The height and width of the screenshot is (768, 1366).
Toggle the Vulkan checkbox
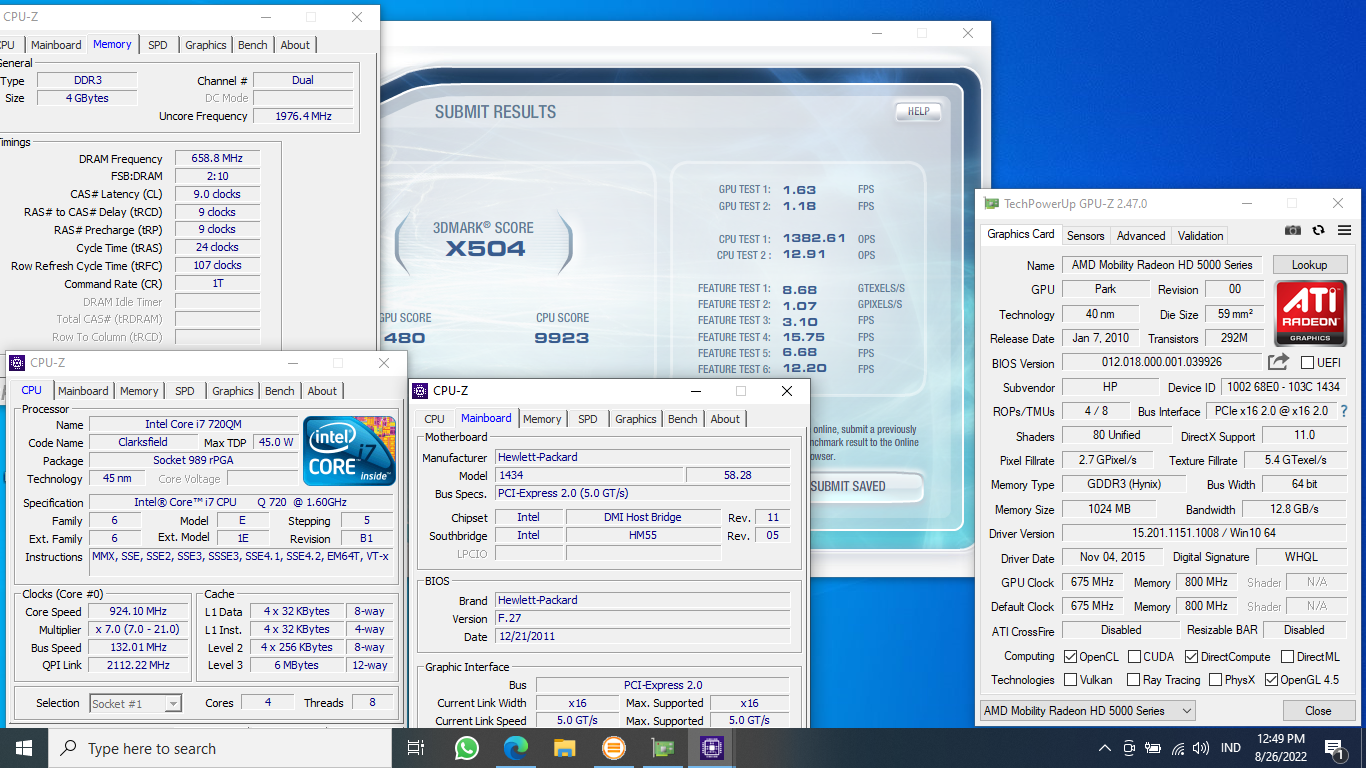click(x=1070, y=680)
